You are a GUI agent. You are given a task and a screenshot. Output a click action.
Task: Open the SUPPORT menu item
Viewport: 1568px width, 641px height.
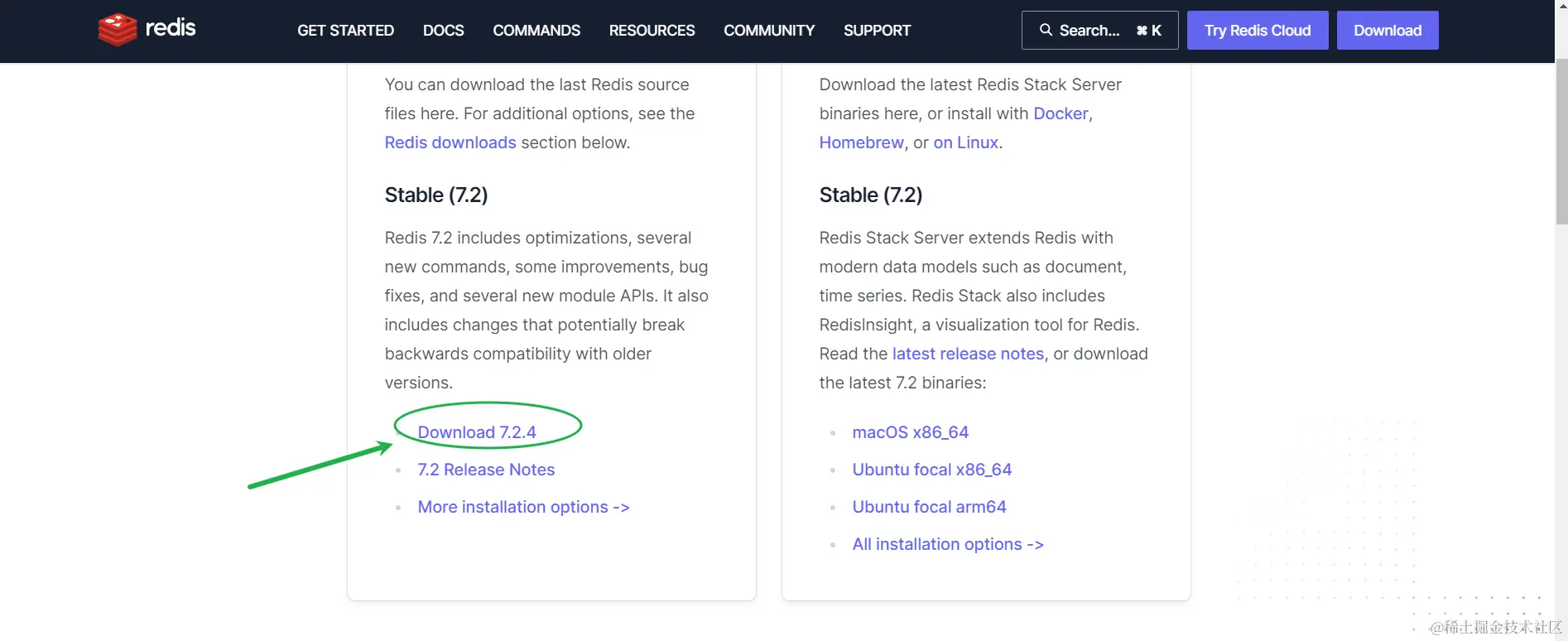coord(877,31)
